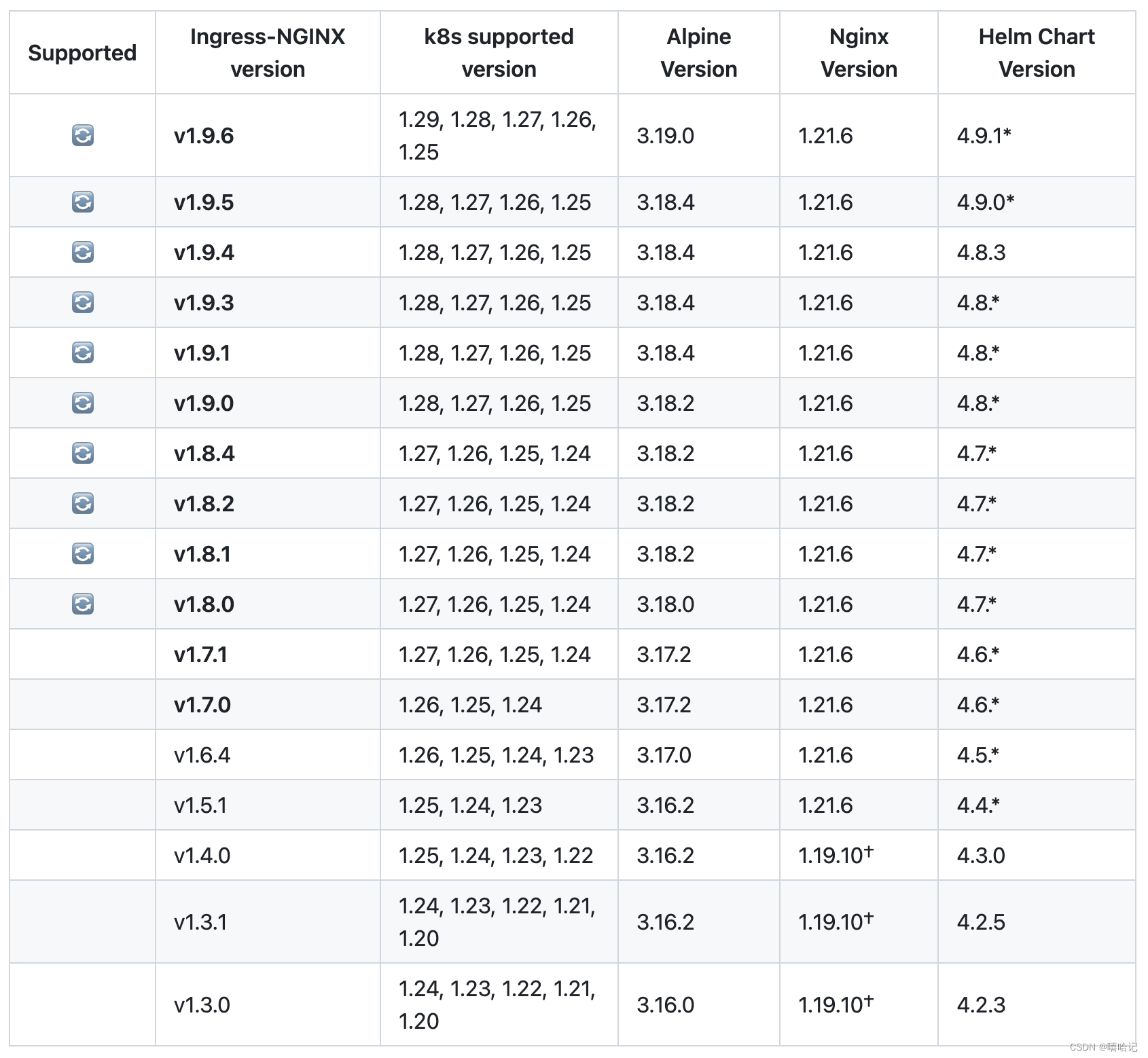Click Helm chart version 4.9.1*

(984, 136)
